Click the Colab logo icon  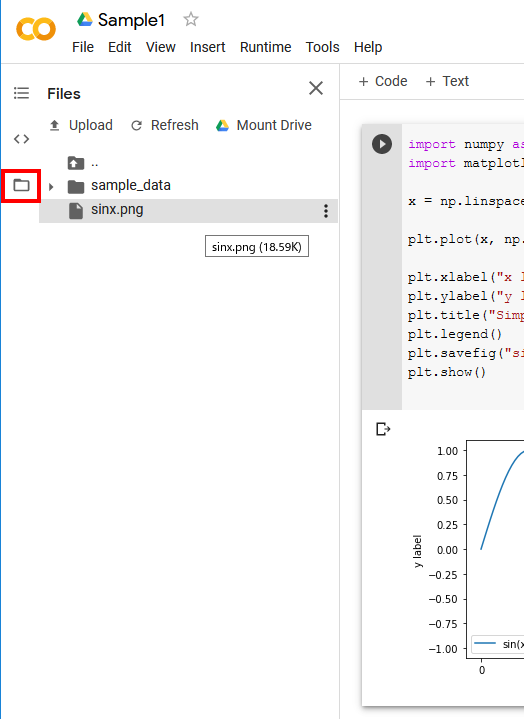[x=36, y=29]
